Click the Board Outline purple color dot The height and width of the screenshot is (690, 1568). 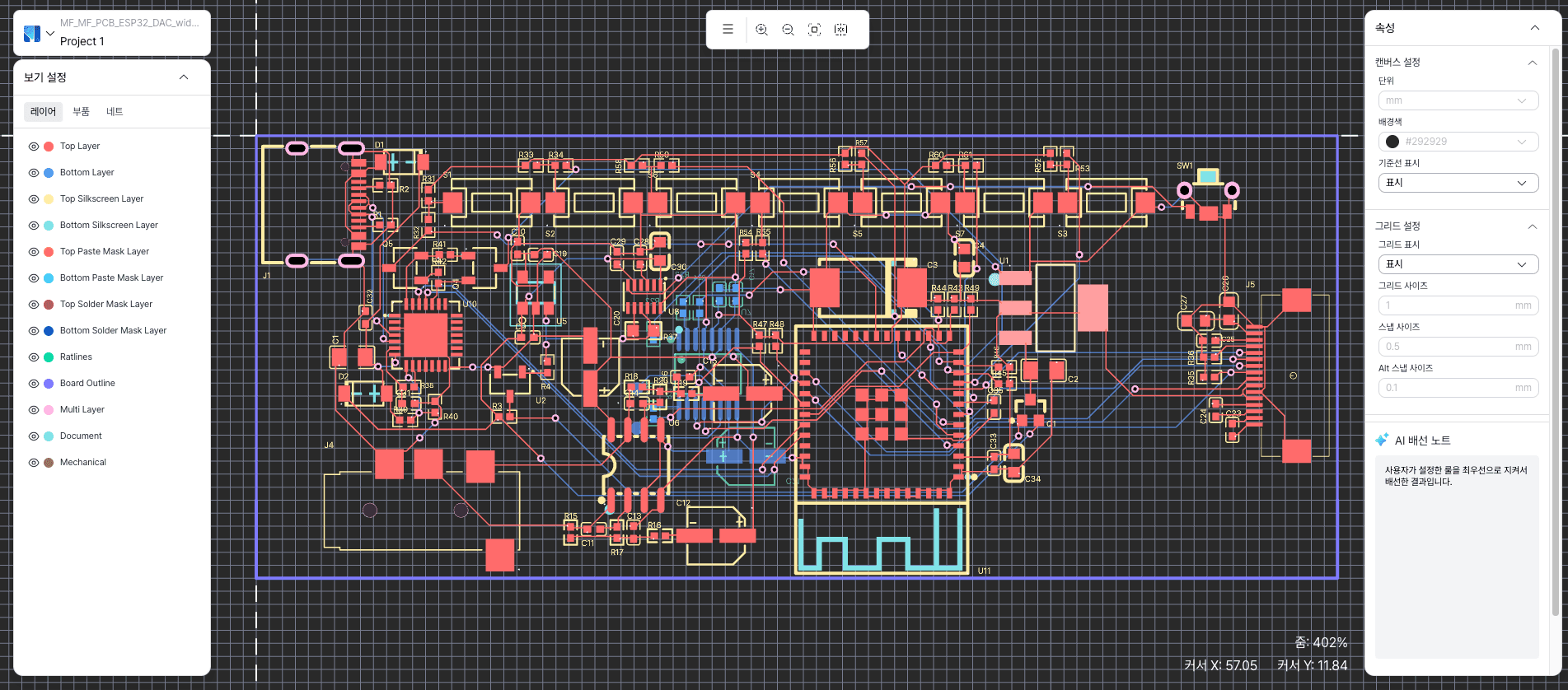[x=49, y=384]
